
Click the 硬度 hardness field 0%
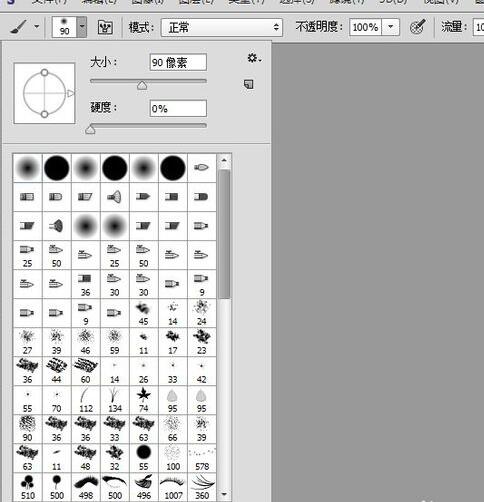pyautogui.click(x=178, y=108)
